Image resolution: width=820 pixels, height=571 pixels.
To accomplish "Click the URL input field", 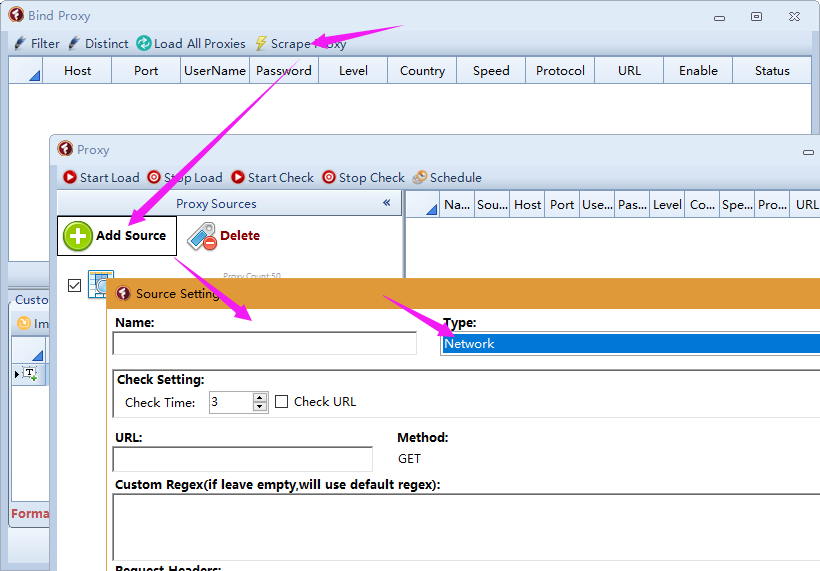I will pos(242,459).
